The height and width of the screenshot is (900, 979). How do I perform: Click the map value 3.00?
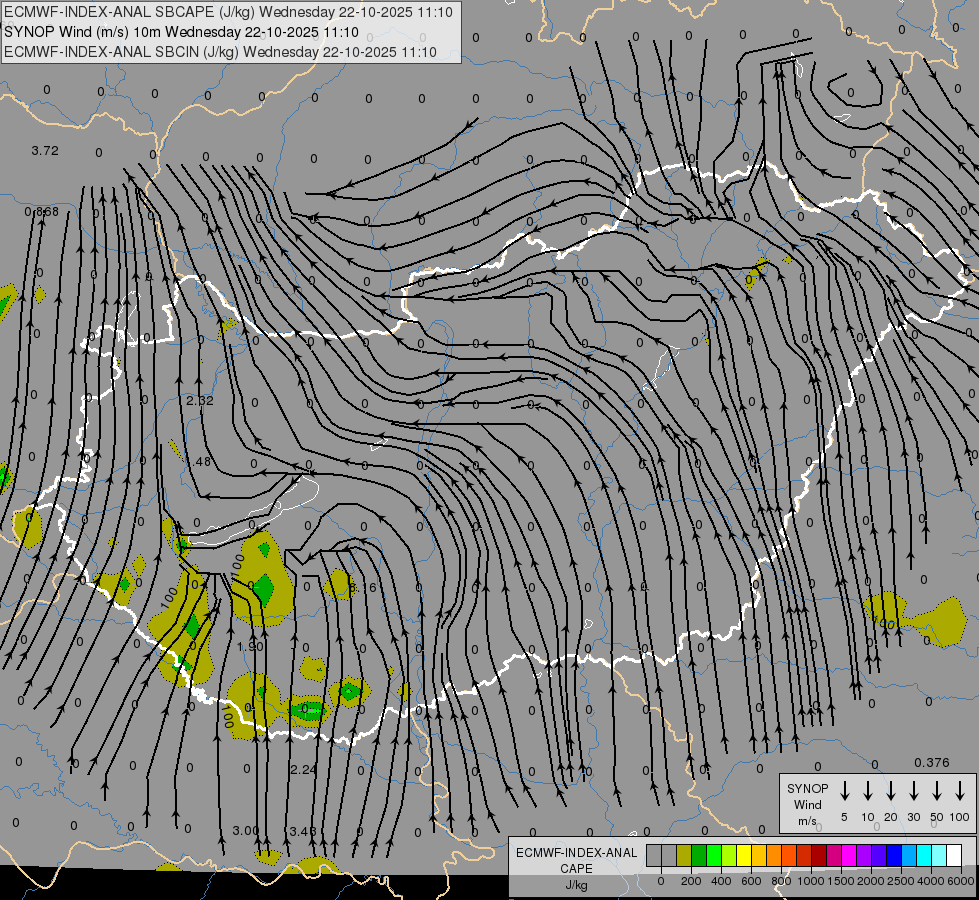245,831
